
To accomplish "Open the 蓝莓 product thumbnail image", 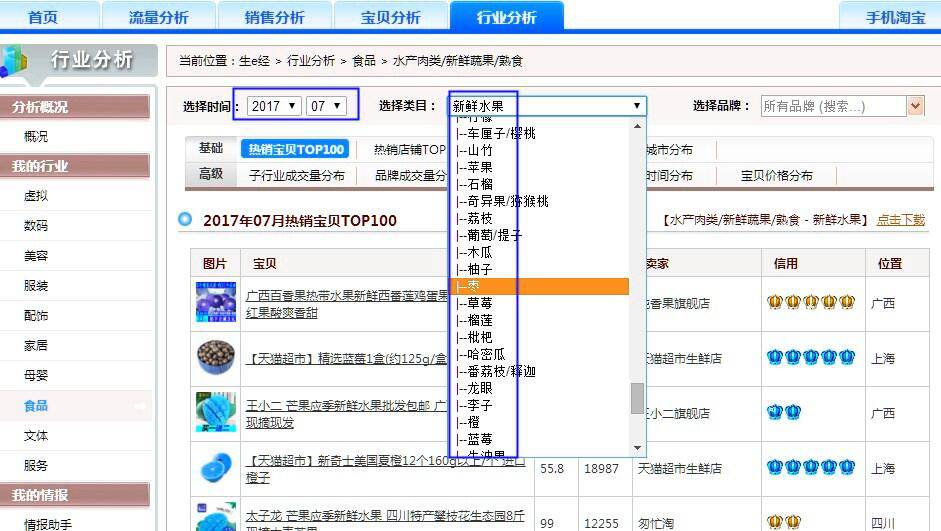I will click(x=215, y=358).
